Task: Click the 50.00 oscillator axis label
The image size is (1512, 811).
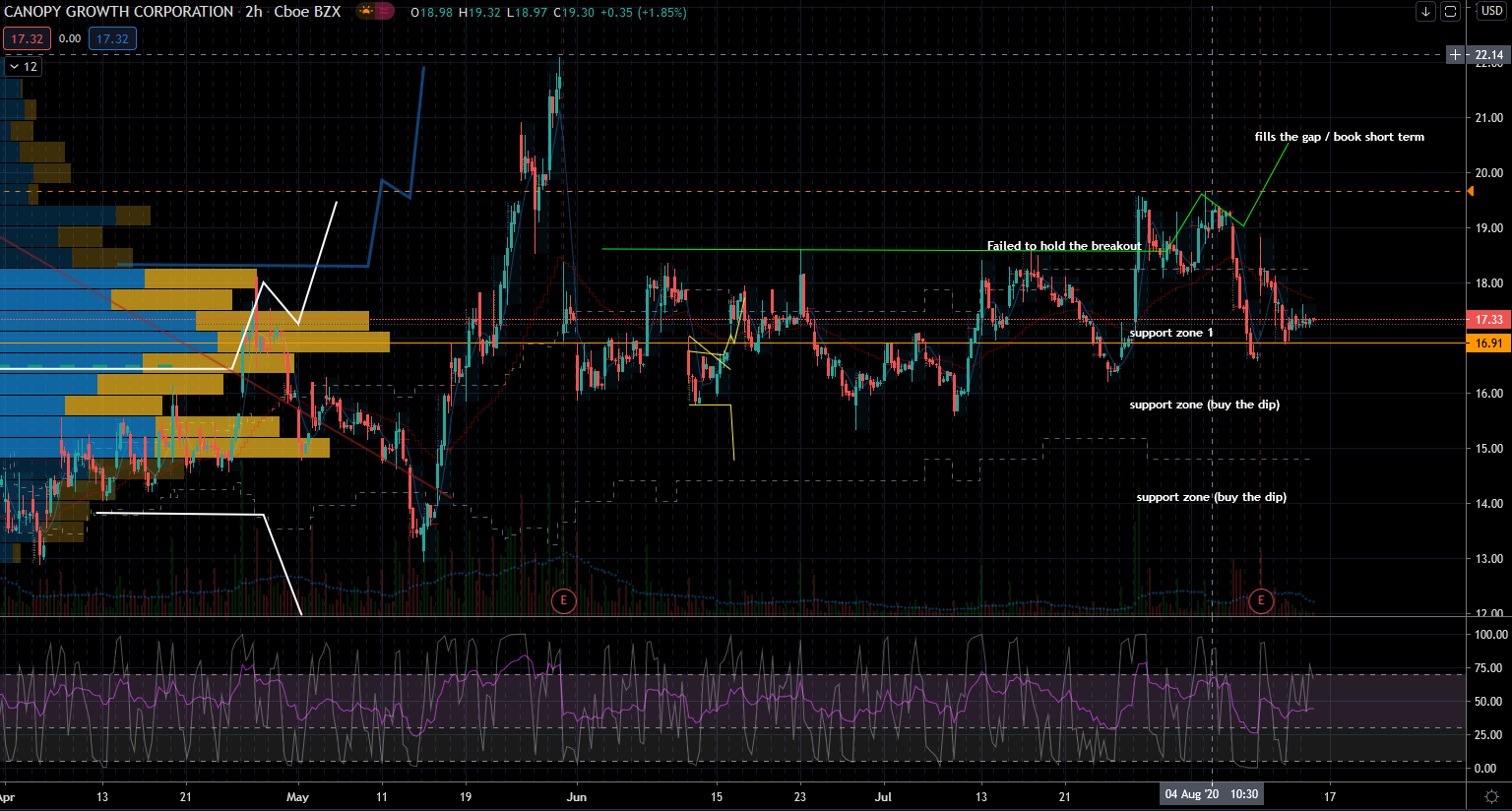Action: (1488, 702)
